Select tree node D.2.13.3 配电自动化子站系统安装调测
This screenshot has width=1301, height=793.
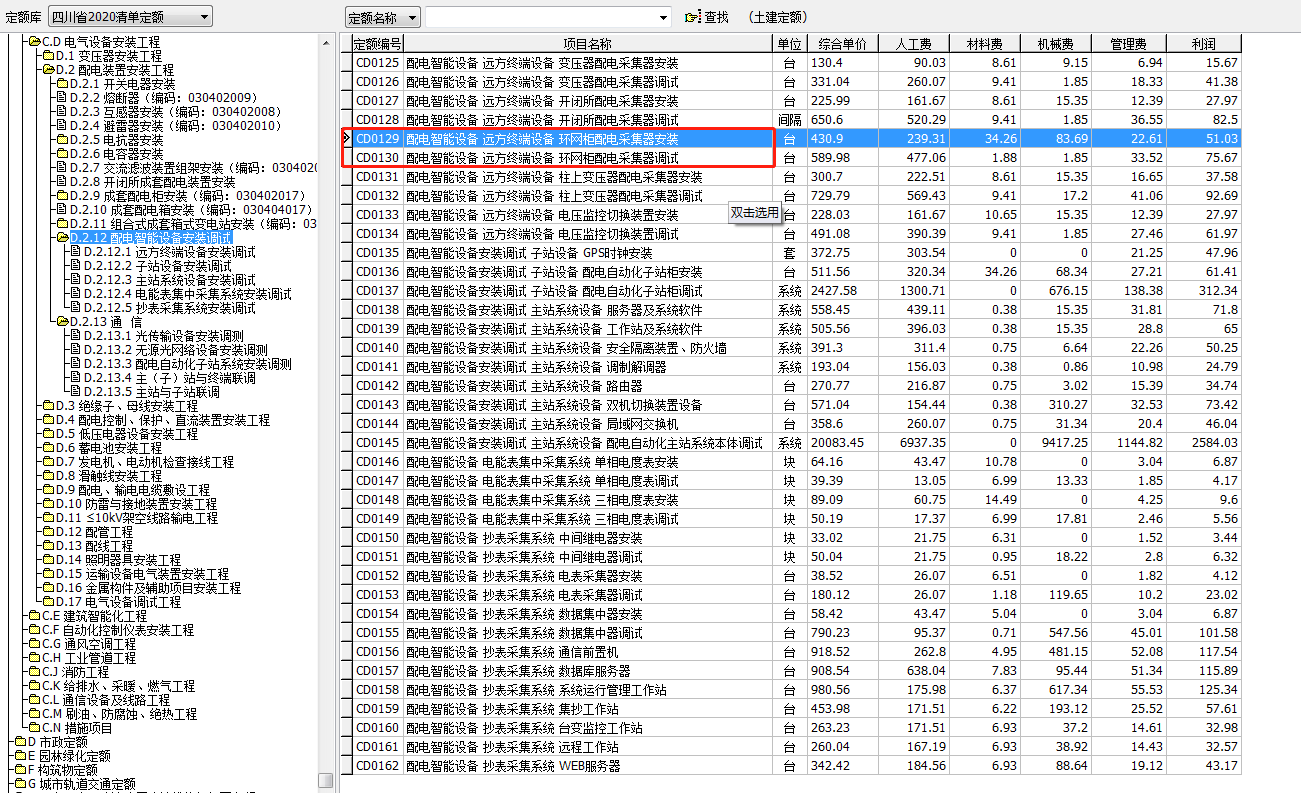pos(188,364)
